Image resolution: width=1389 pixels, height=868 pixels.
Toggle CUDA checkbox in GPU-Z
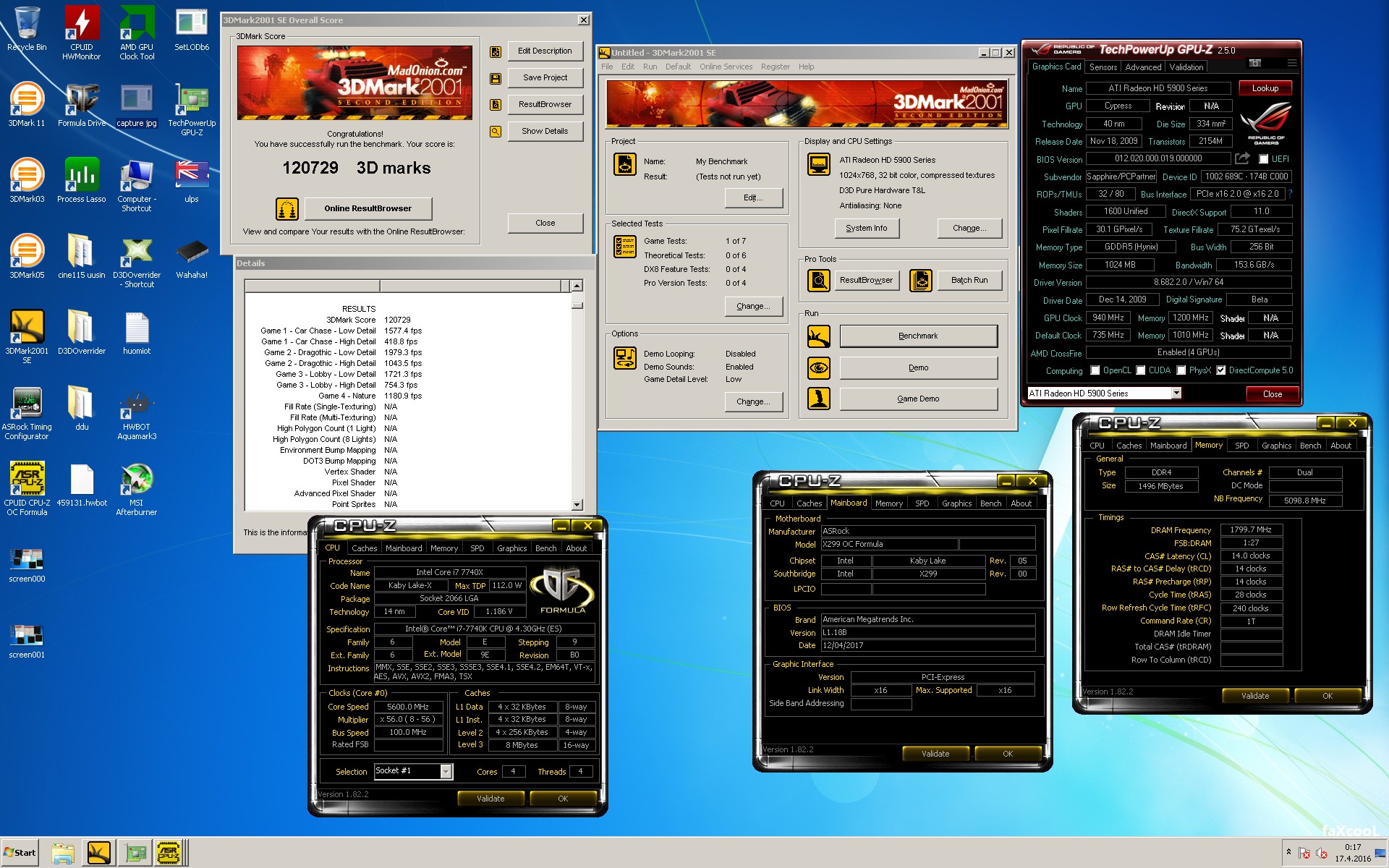(1140, 370)
